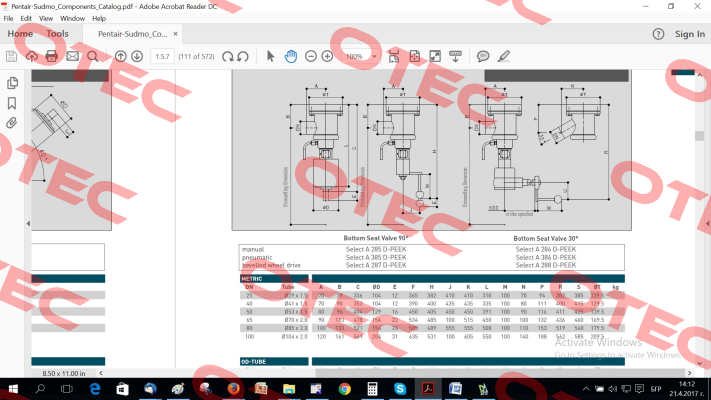This screenshot has height=400, width=711.
Task: Show hidden system tray icons
Action: 586,389
